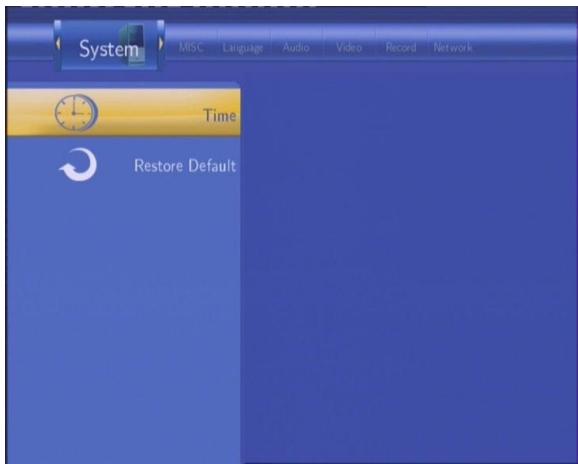
Task: Open the Audio settings tab
Action: 296,48
